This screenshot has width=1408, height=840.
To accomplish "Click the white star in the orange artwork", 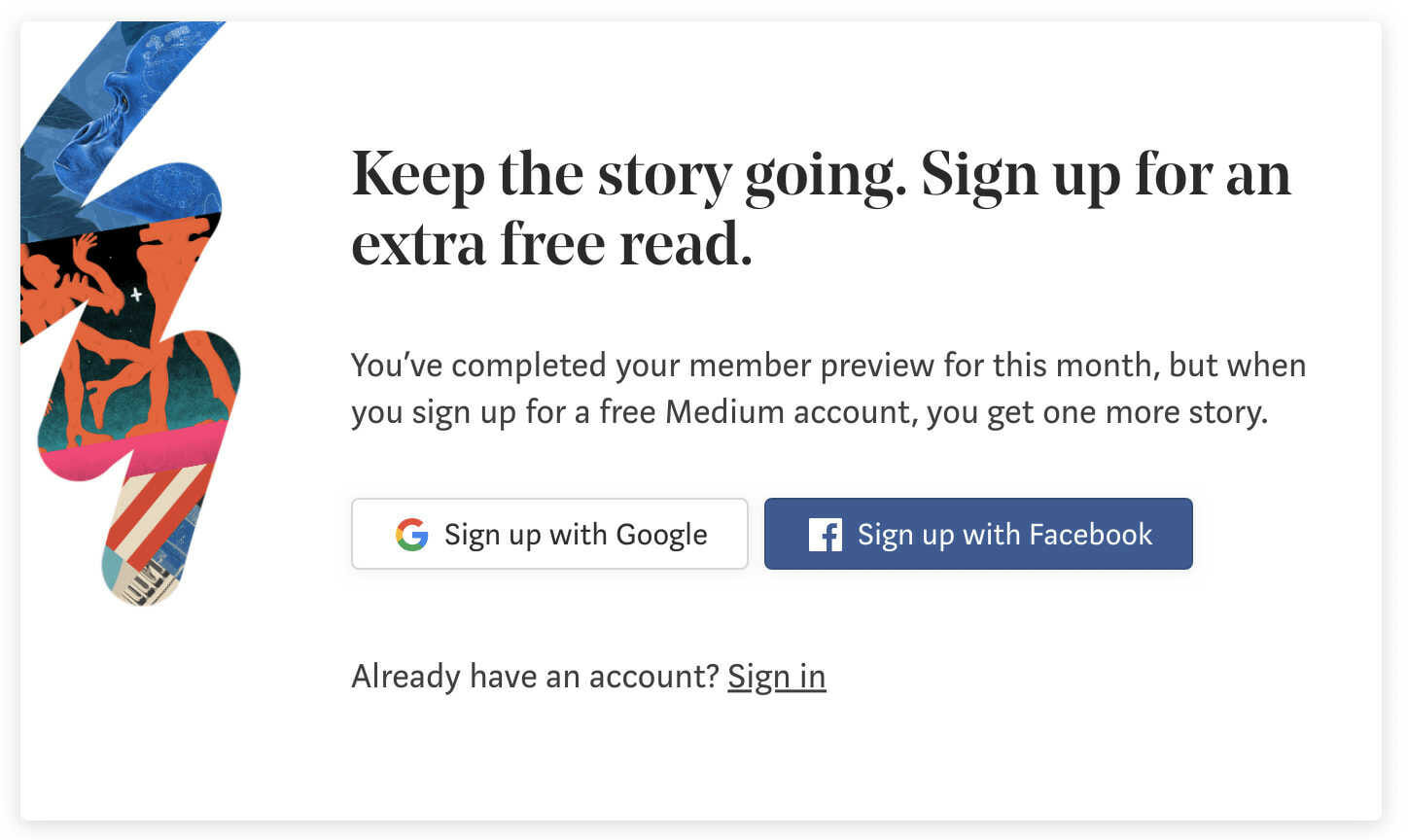I will [x=136, y=294].
